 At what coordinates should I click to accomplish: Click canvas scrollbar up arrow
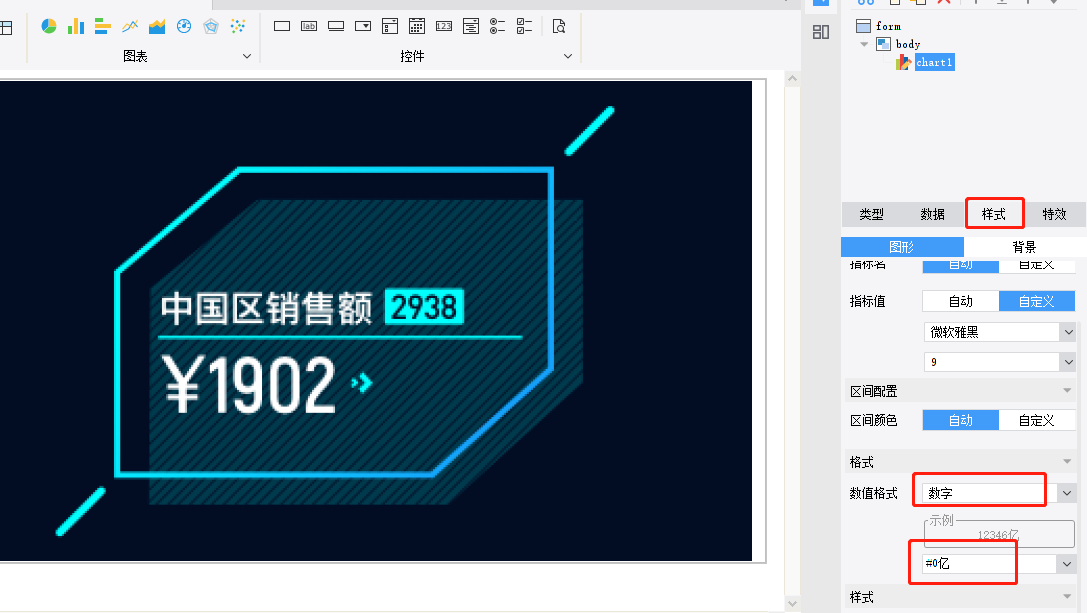pos(792,78)
